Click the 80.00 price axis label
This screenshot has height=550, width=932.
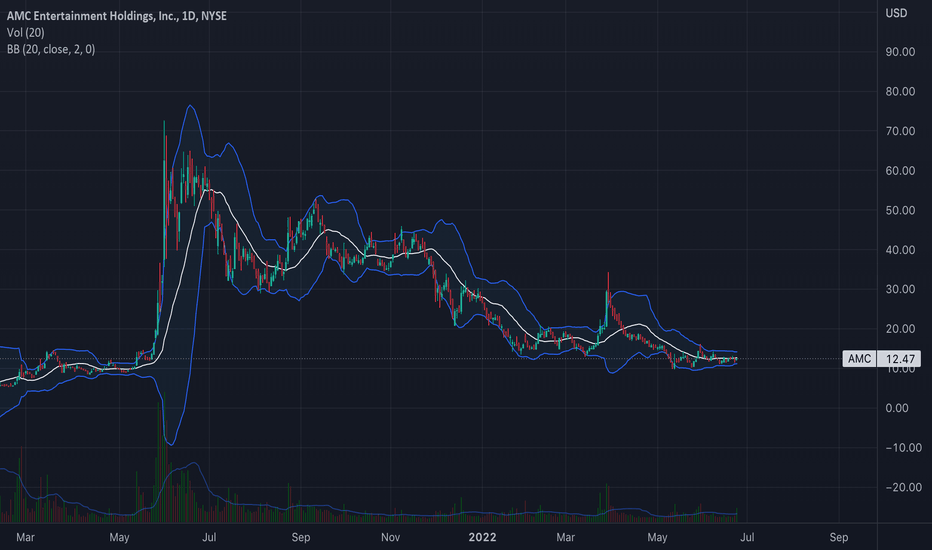[900, 92]
